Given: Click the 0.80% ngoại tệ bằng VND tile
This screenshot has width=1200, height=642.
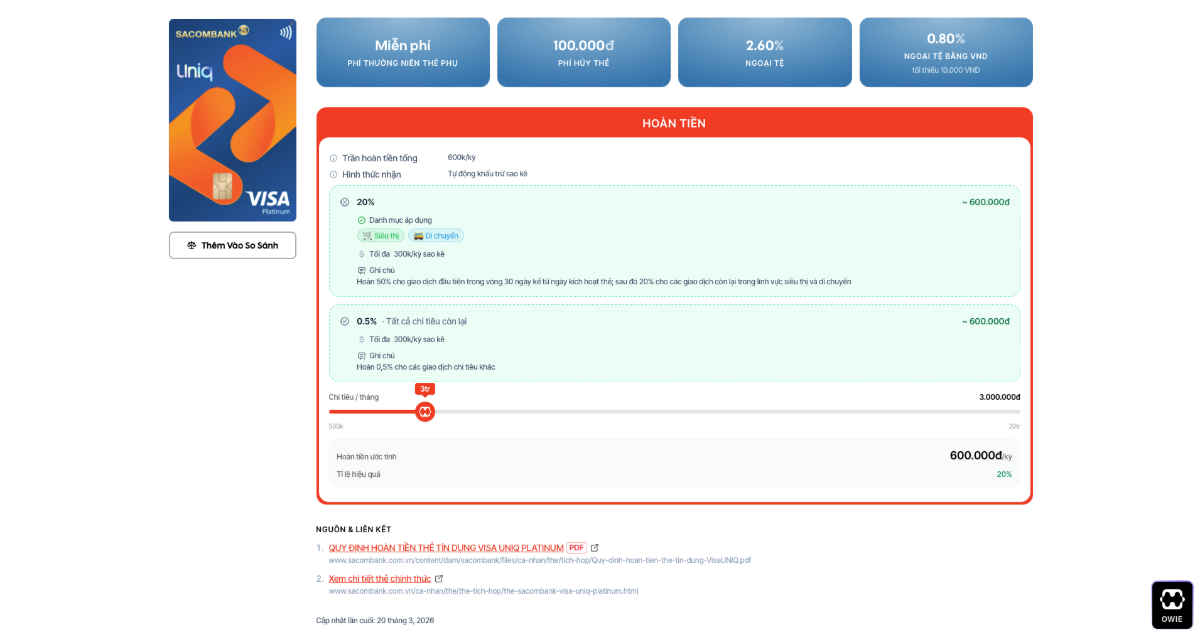Looking at the screenshot, I should click(x=946, y=52).
